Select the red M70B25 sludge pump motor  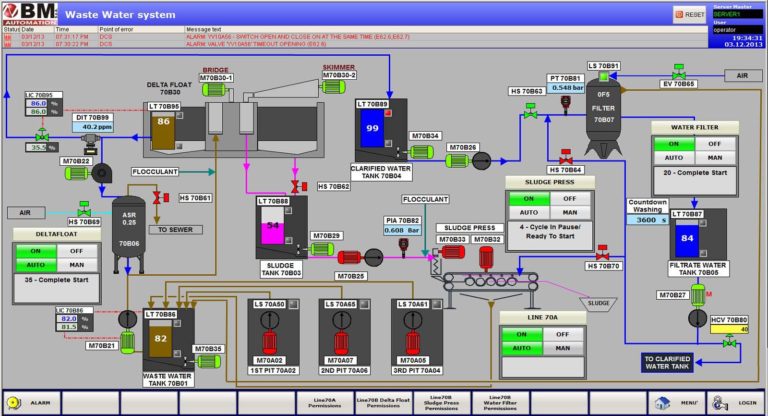349,257
